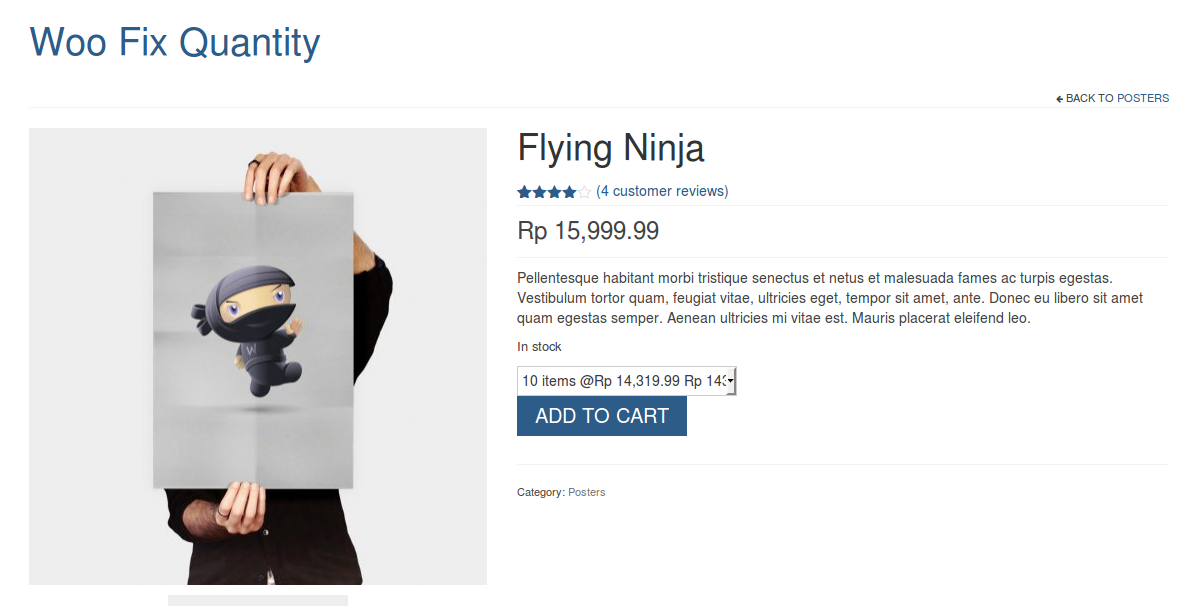The width and height of the screenshot is (1187, 606).
Task: Click the ADD TO CART button
Action: pyautogui.click(x=602, y=416)
